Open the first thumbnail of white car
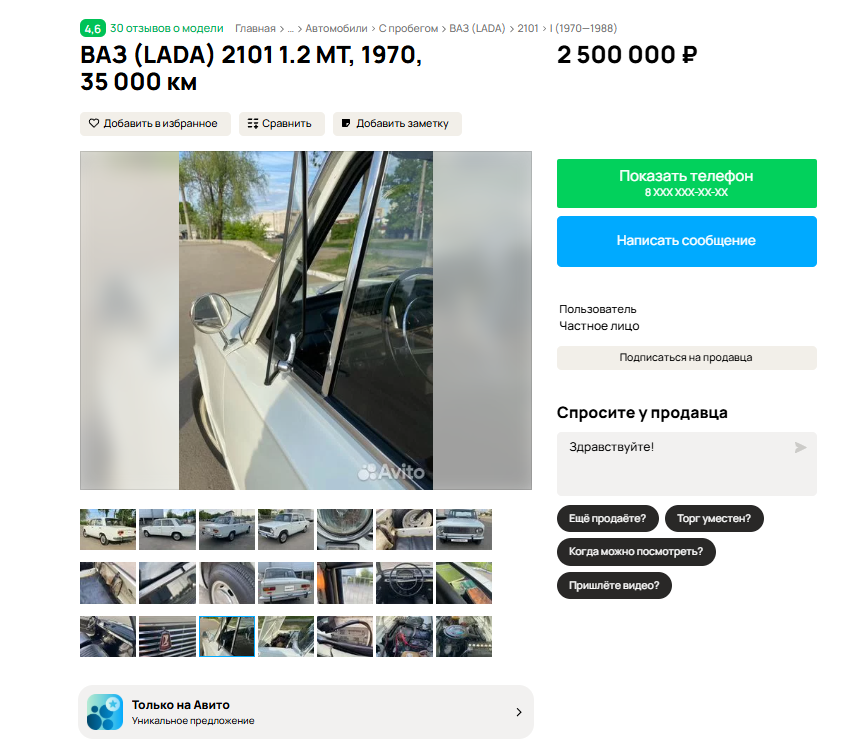The image size is (857, 746). click(x=108, y=529)
